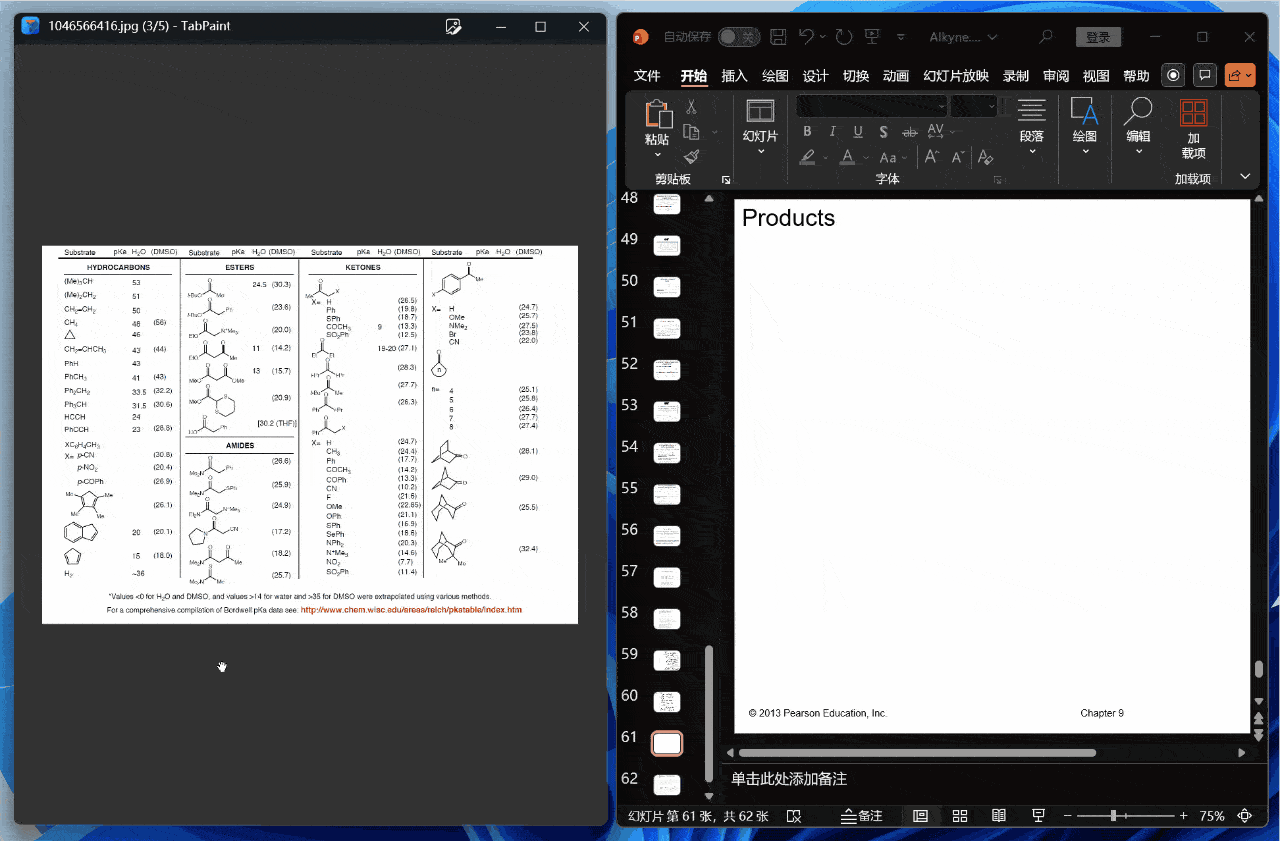Toggle Italic formatting
This screenshot has height=841, width=1280.
coord(833,132)
